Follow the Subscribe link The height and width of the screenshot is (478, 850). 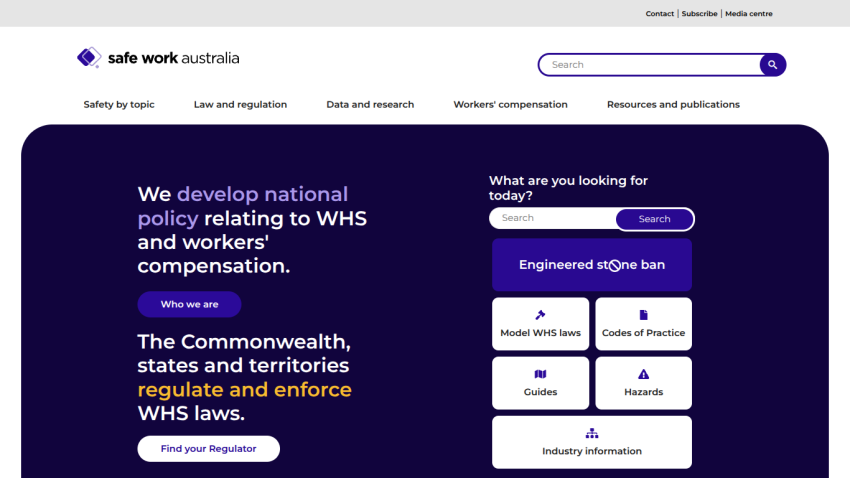[x=699, y=14]
